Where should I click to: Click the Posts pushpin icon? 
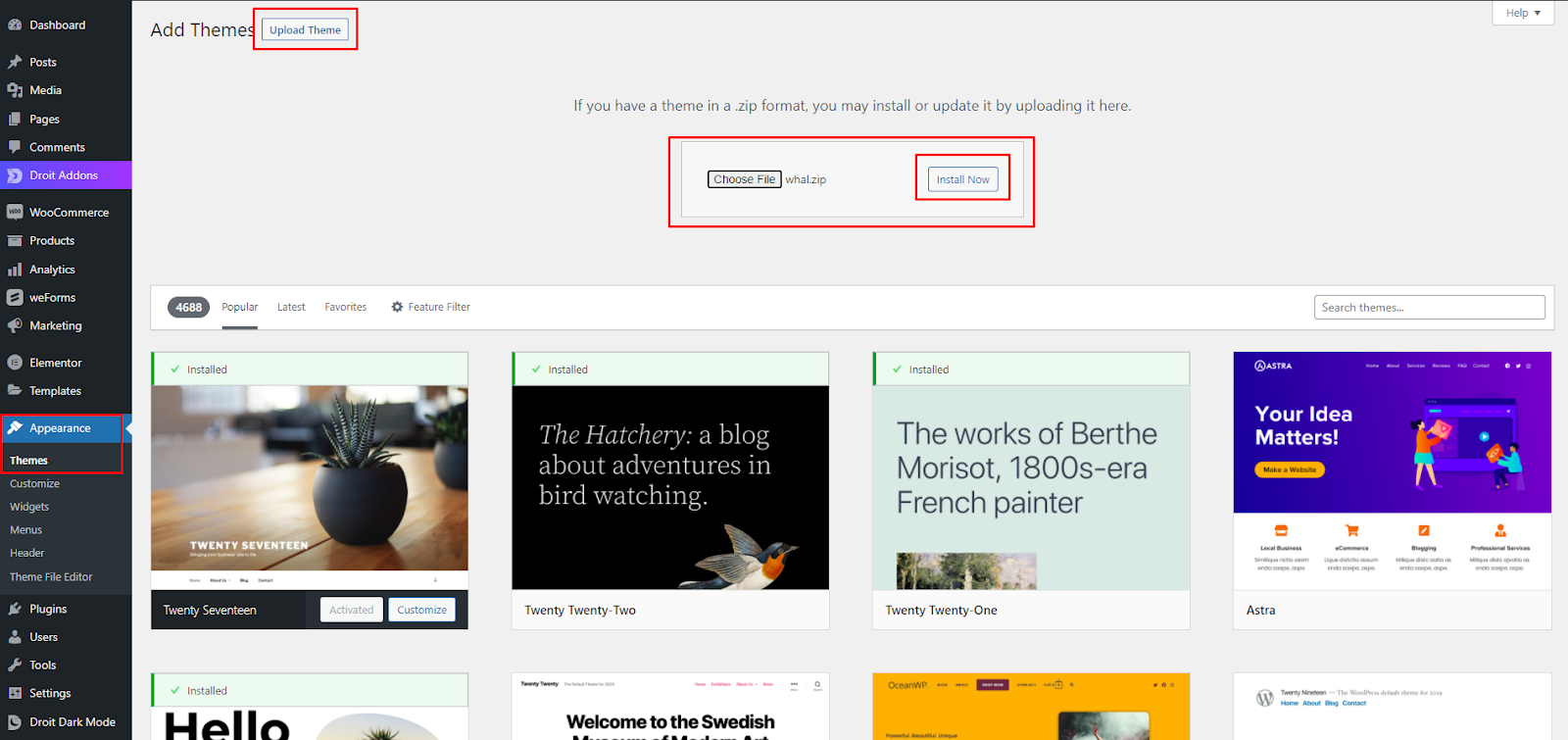pos(15,62)
